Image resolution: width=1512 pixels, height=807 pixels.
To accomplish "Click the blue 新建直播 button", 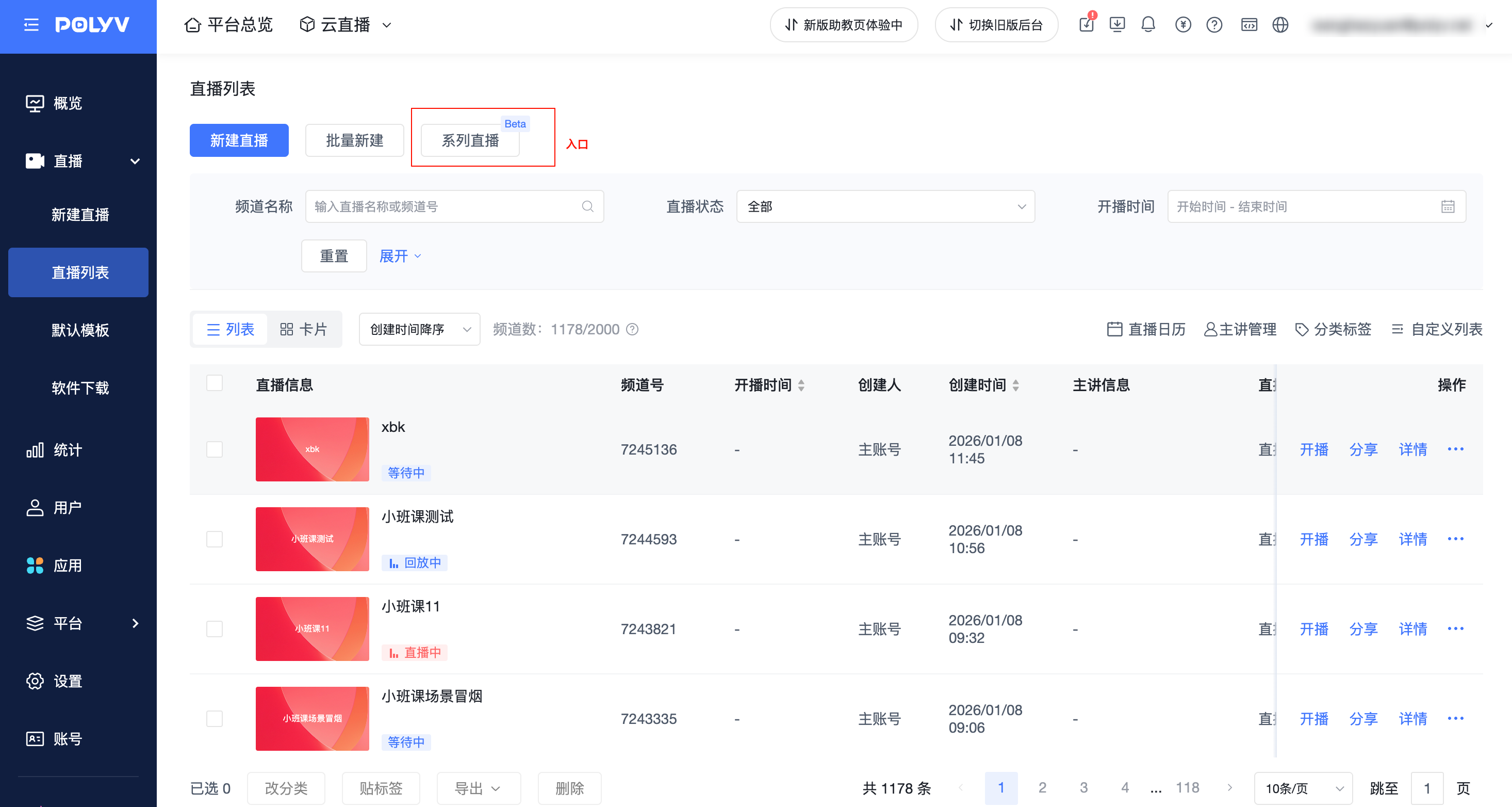I will click(239, 140).
